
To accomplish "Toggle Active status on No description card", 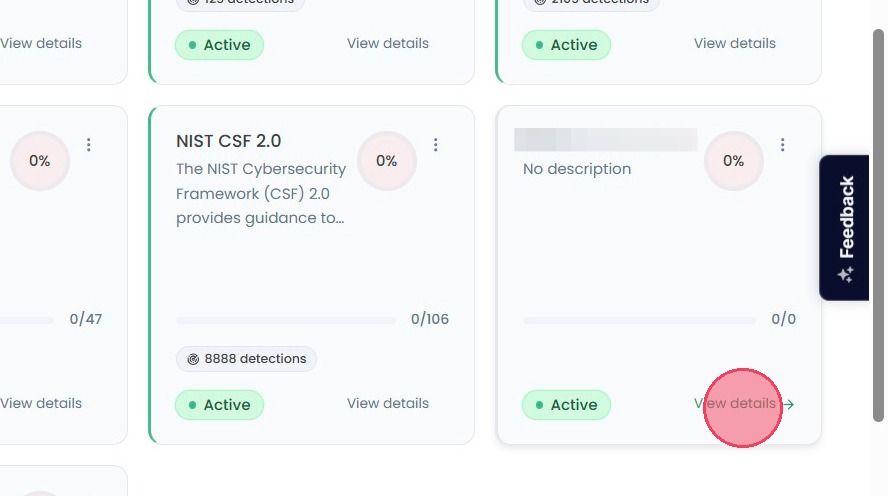I will click(566, 405).
